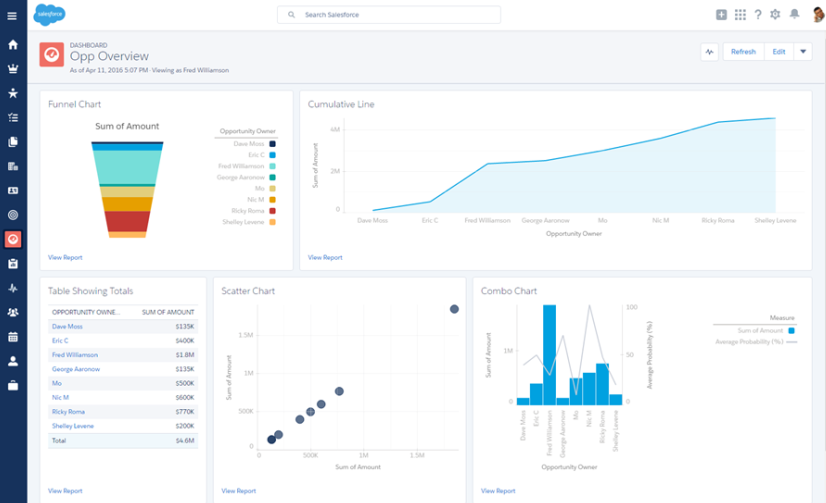Open View Report under Cumulative Line
826x503 pixels.
pos(325,258)
